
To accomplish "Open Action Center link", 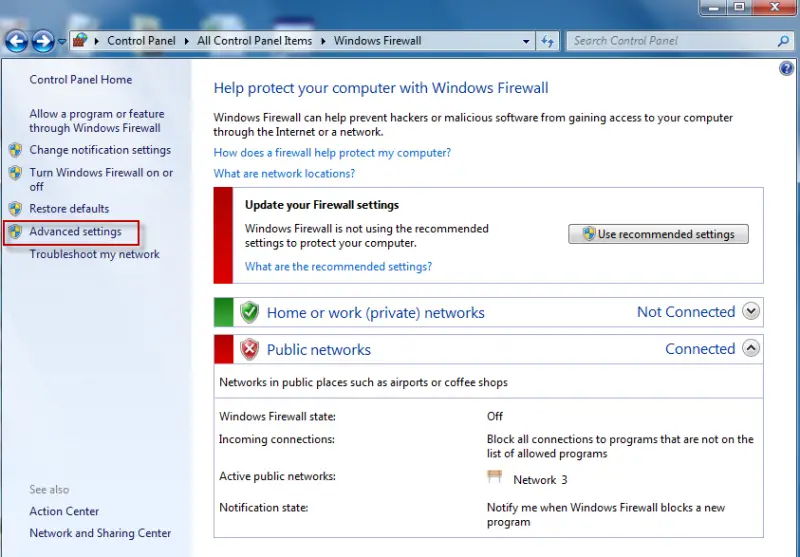I will pyautogui.click(x=64, y=511).
